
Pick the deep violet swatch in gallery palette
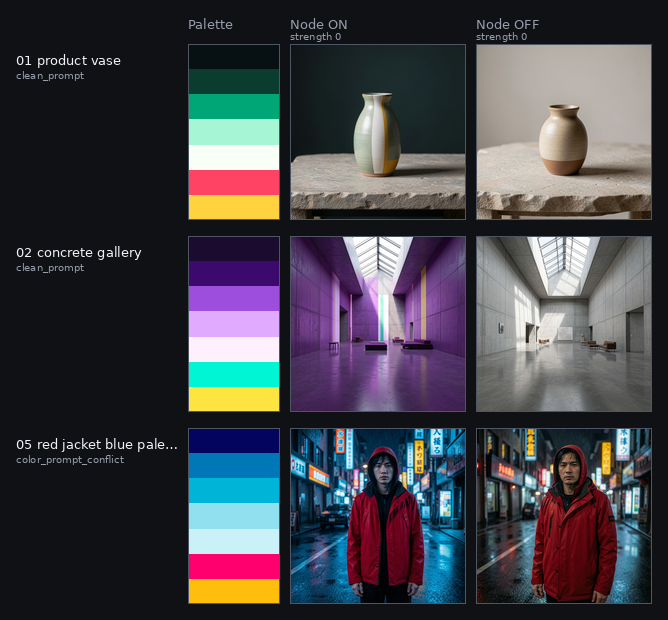click(x=234, y=274)
